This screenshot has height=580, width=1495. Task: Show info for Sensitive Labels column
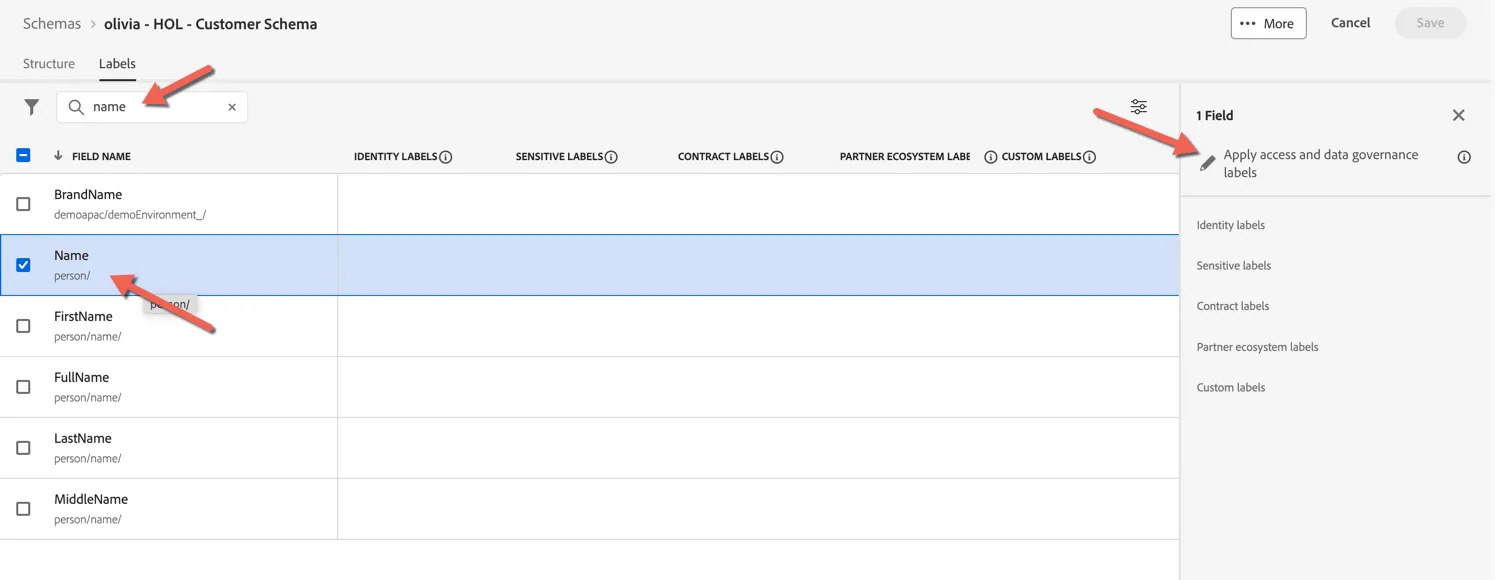[x=611, y=157]
